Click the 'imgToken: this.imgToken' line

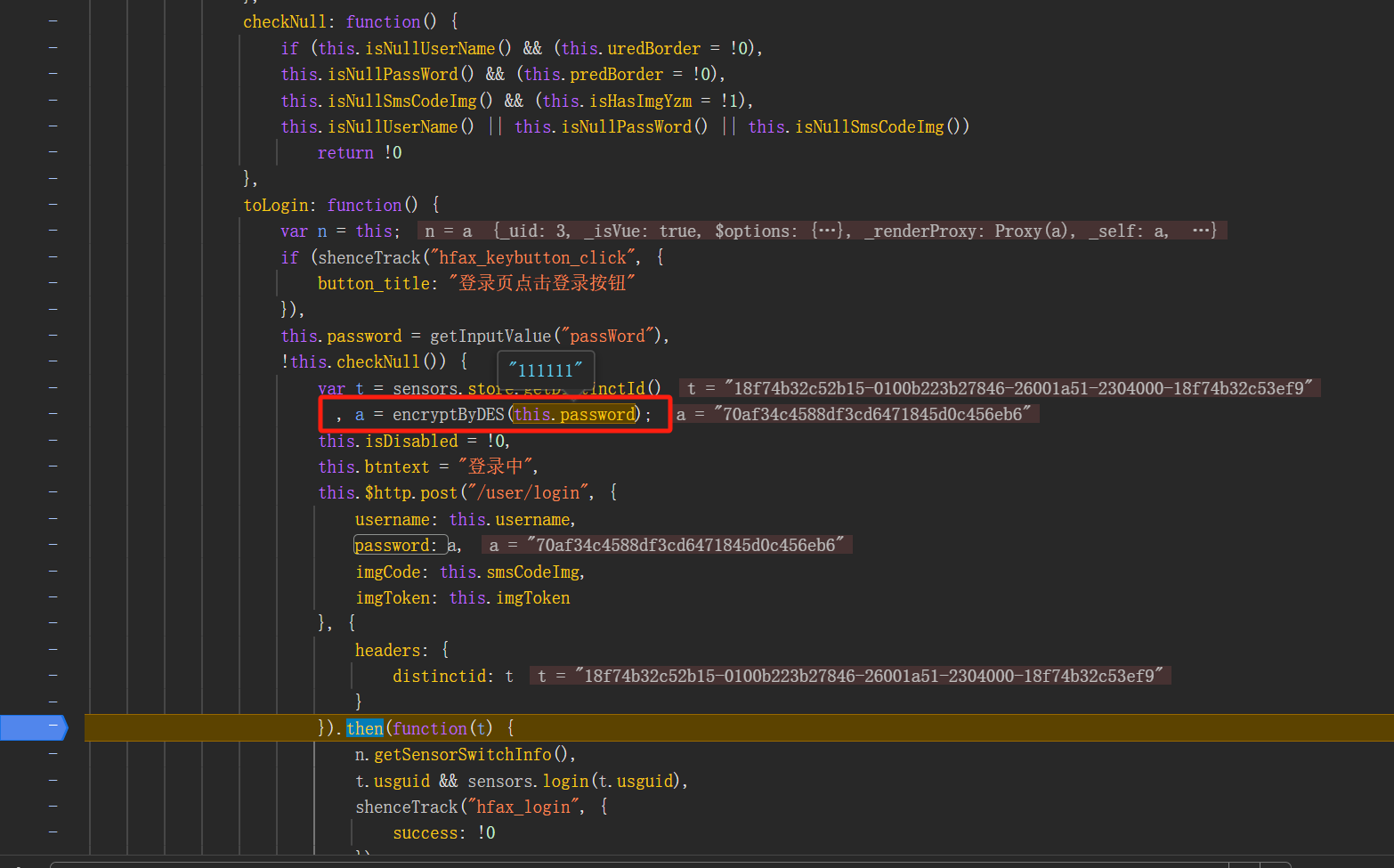[462, 597]
